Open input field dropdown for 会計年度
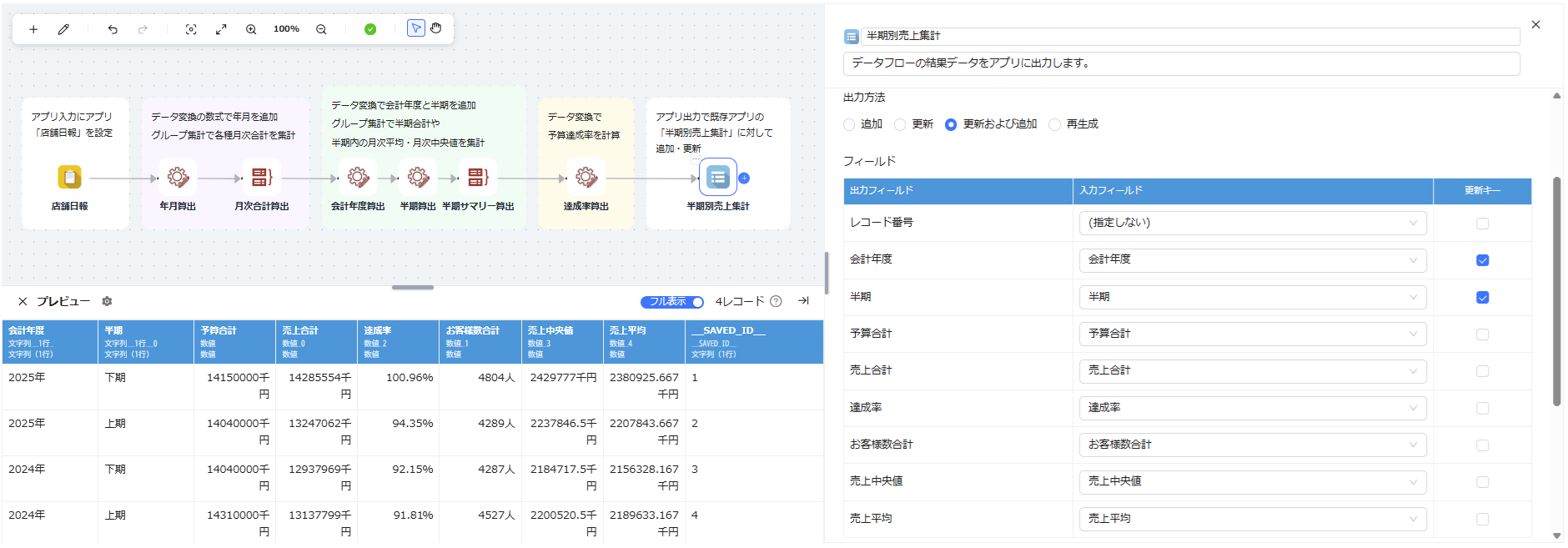 pos(1253,259)
